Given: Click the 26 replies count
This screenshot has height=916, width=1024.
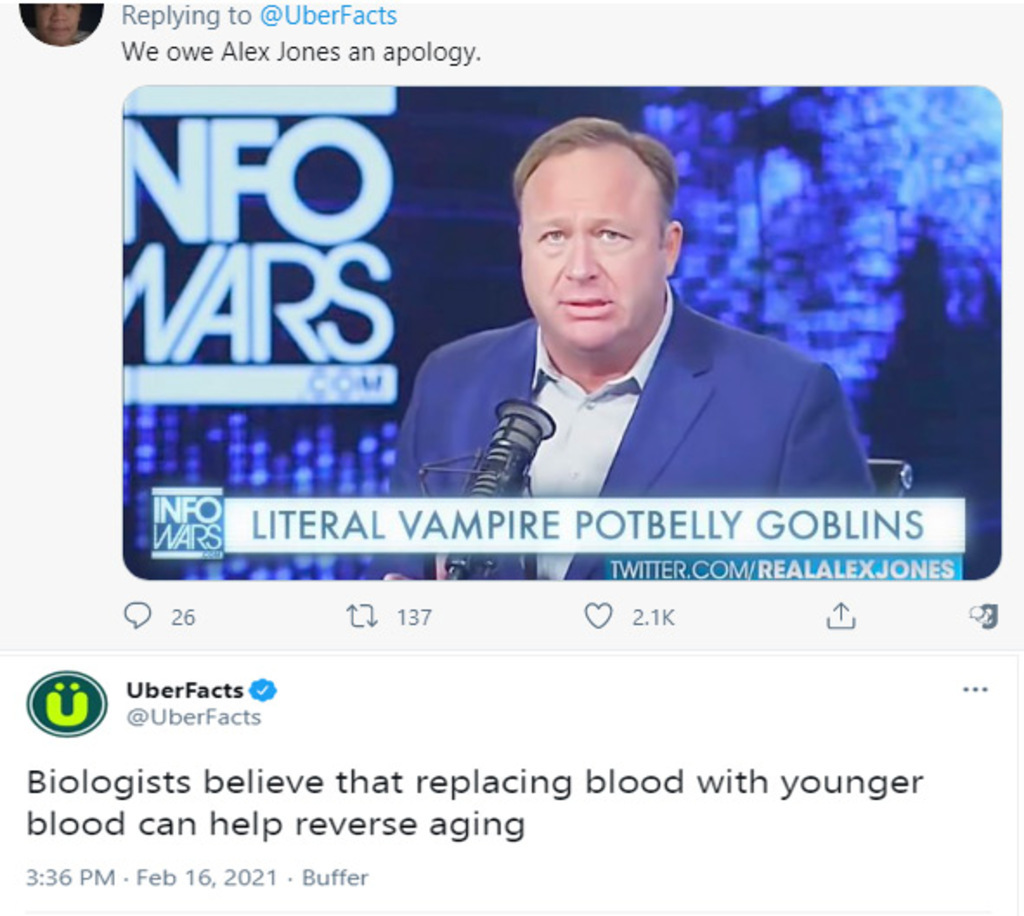Looking at the screenshot, I should coord(183,618).
